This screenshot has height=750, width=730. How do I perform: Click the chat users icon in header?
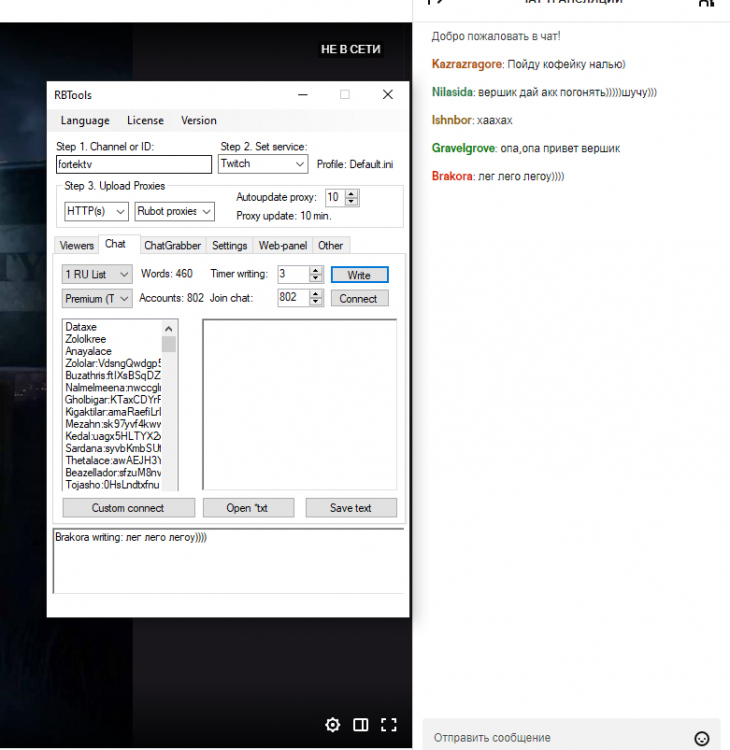[x=706, y=4]
